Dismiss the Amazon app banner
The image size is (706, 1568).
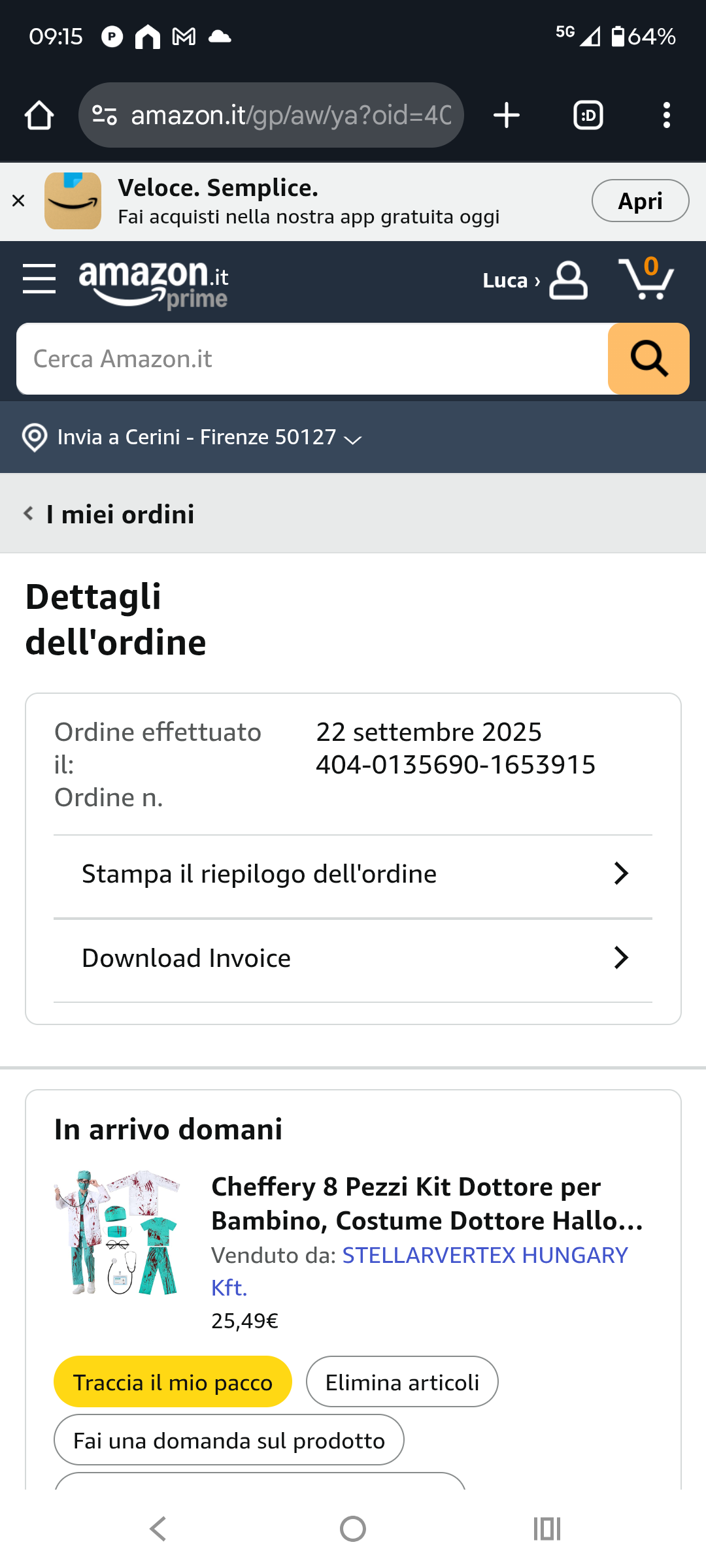(x=18, y=201)
